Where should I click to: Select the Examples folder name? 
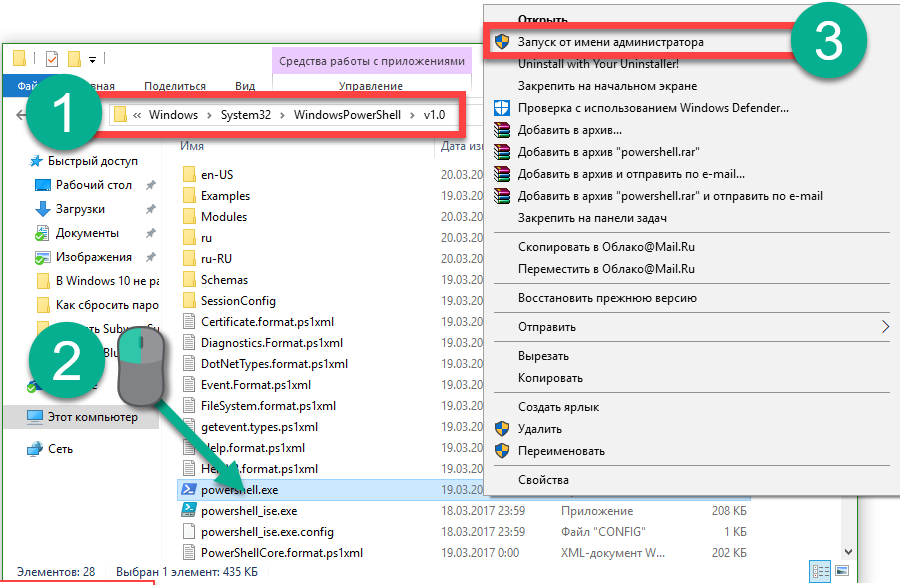[x=226, y=196]
